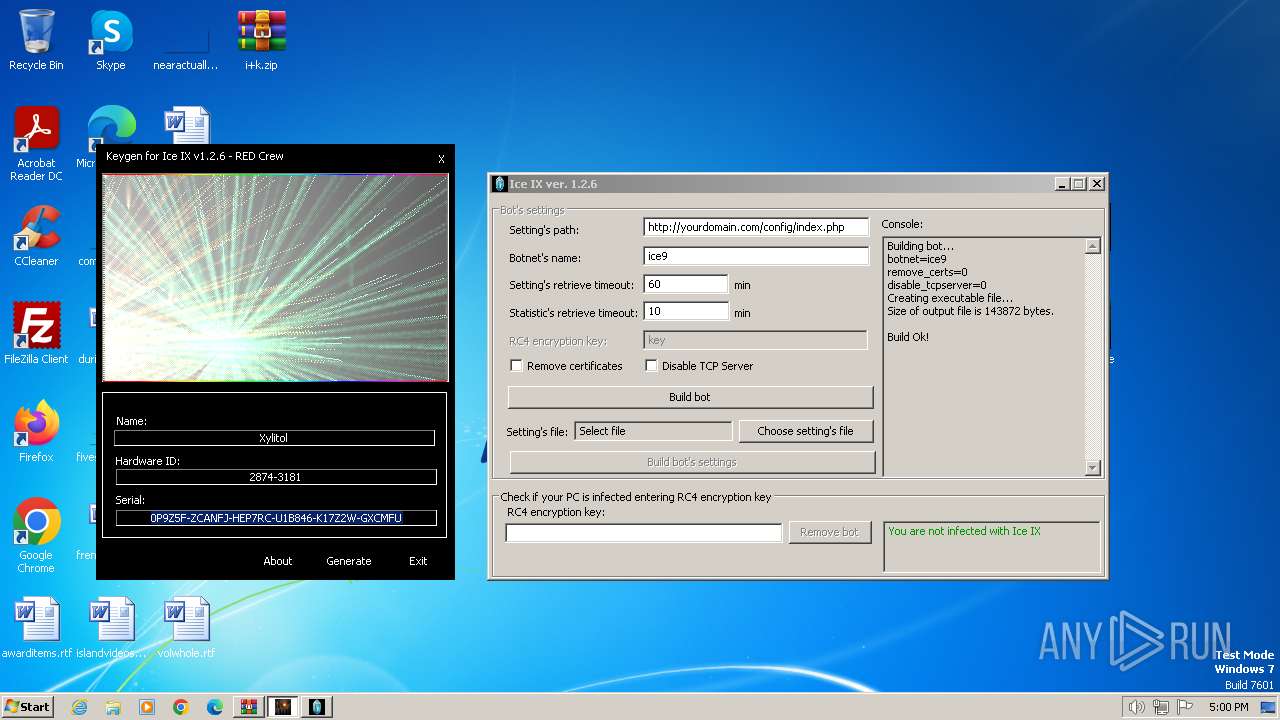Click 'Build Ok!' console text
Image resolution: width=1280 pixels, height=720 pixels.
tap(908, 337)
